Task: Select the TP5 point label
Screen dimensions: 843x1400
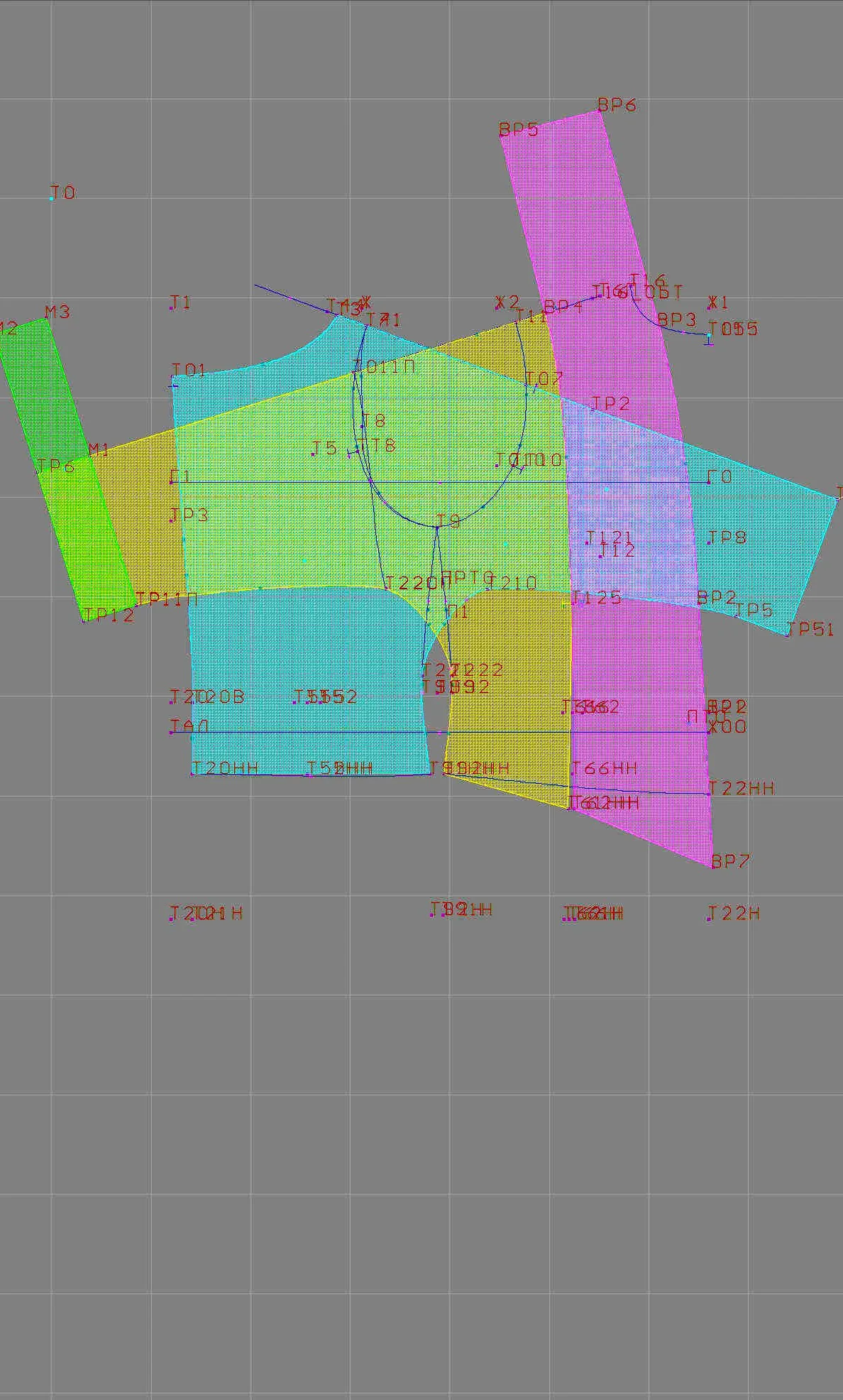Action: tap(754, 610)
